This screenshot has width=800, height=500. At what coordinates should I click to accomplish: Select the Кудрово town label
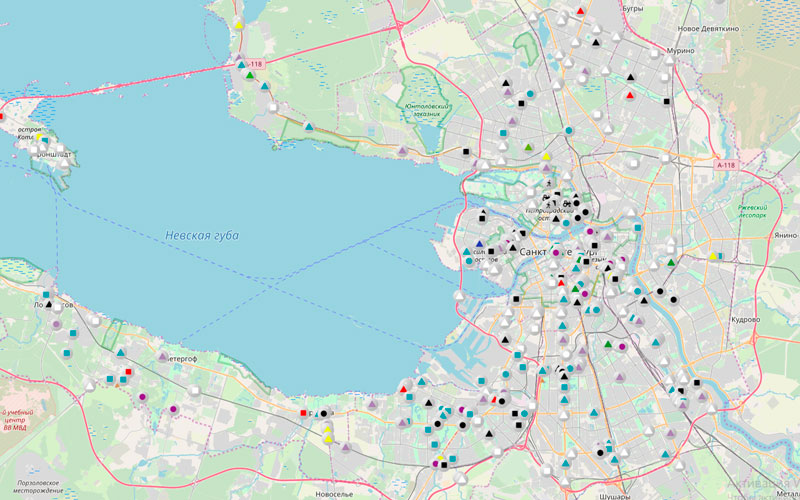click(x=746, y=321)
